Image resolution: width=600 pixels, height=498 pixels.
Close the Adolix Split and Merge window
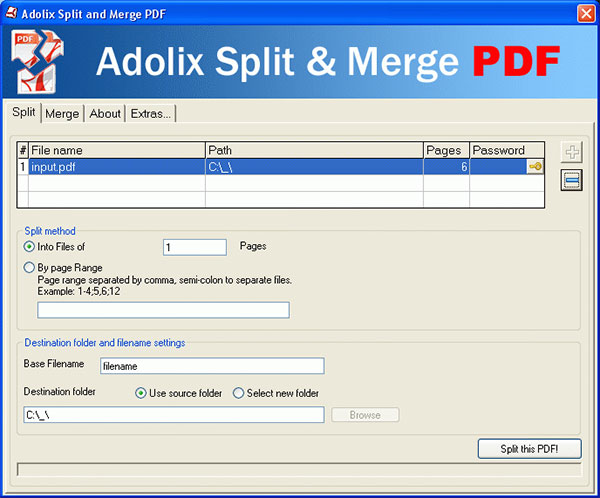(586, 12)
